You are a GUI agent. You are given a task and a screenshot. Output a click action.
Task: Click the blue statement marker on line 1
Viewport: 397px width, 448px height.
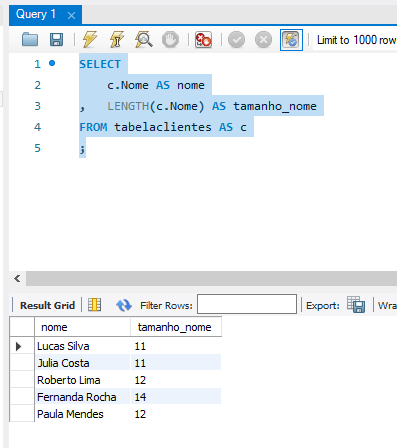(52, 63)
